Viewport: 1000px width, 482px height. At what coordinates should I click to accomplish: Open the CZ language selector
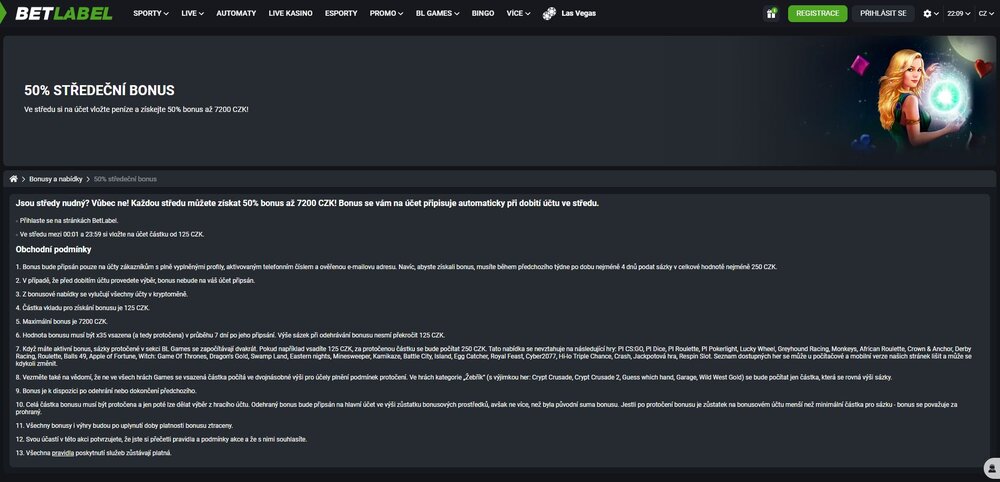tap(986, 13)
